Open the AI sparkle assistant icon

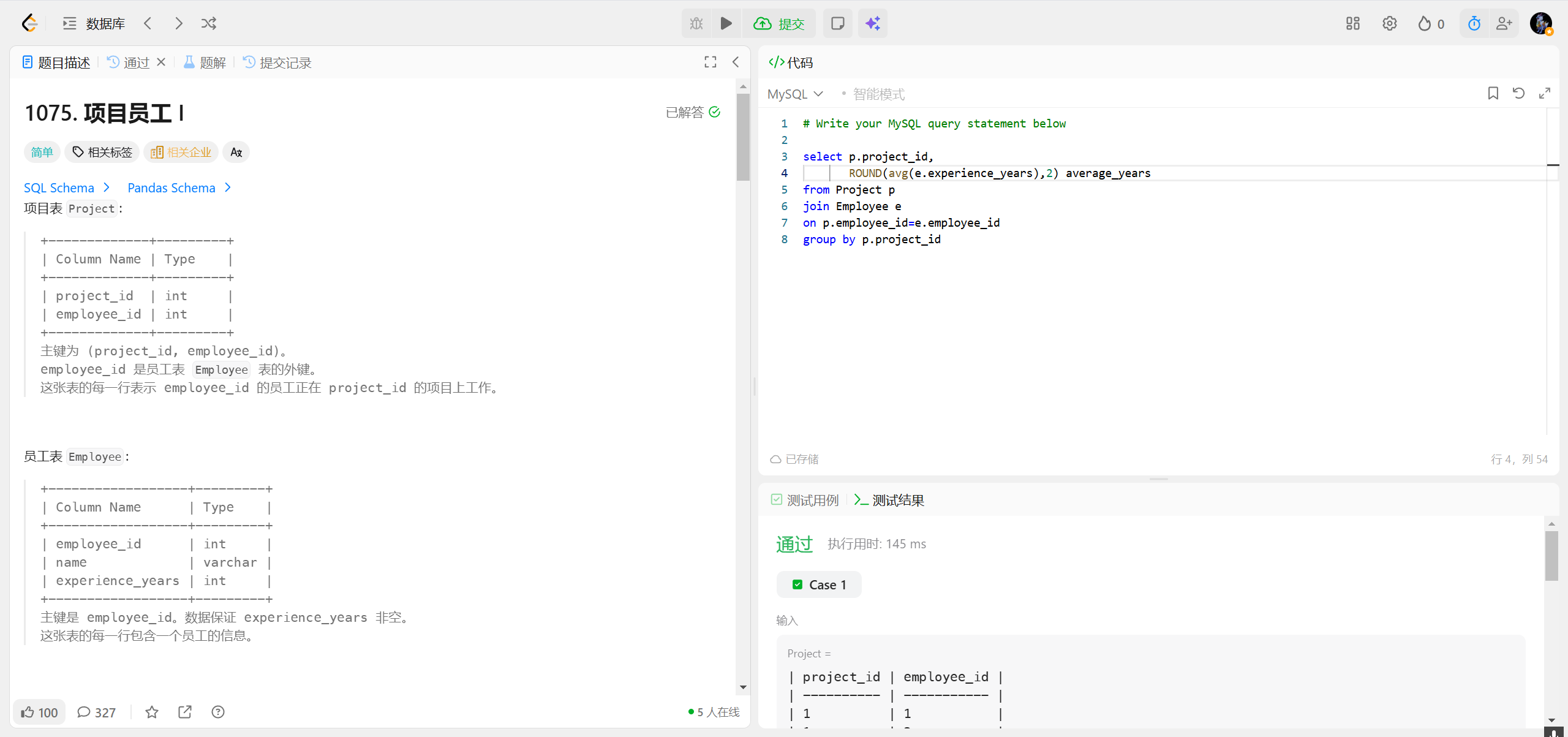point(872,23)
